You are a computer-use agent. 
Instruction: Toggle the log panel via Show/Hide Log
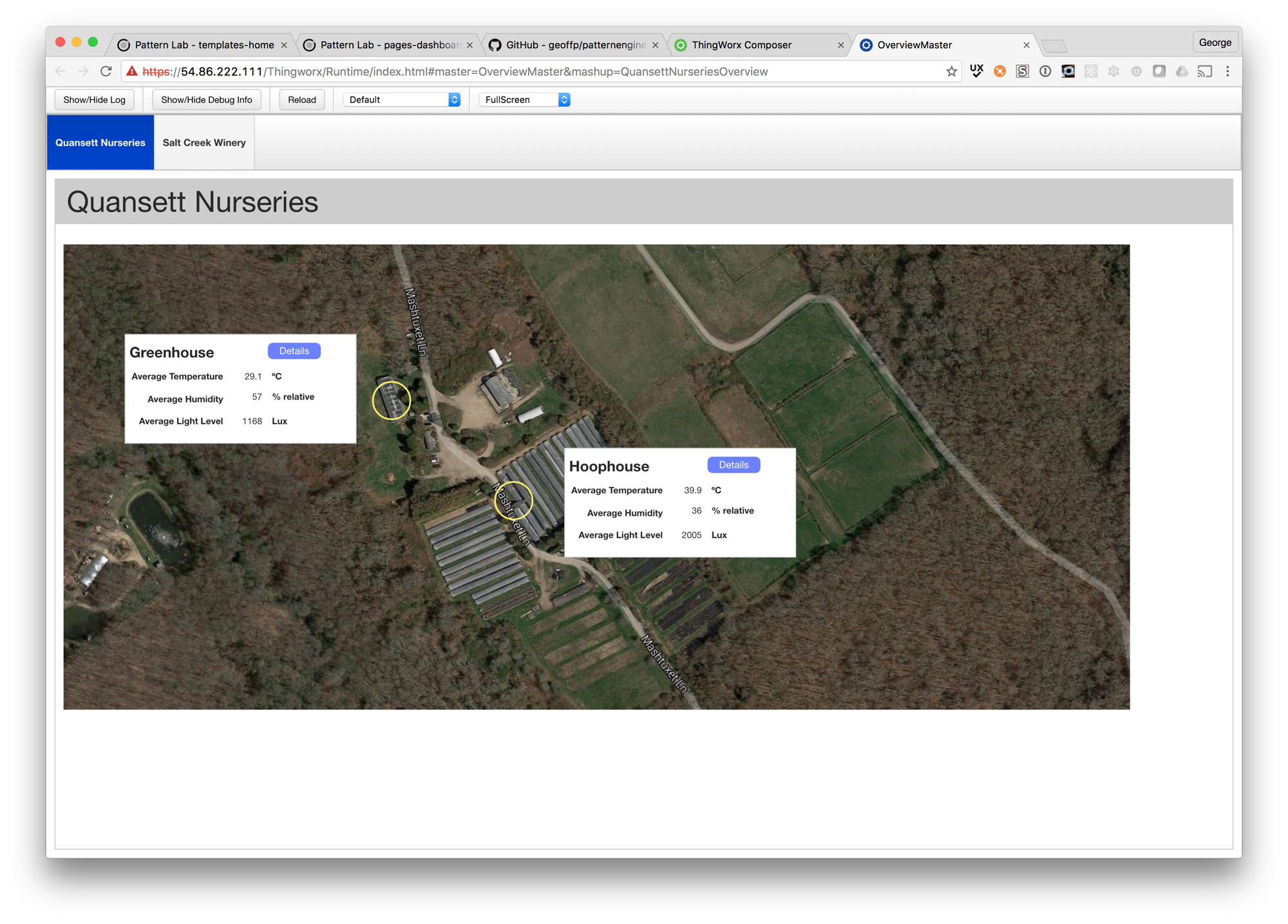94,99
